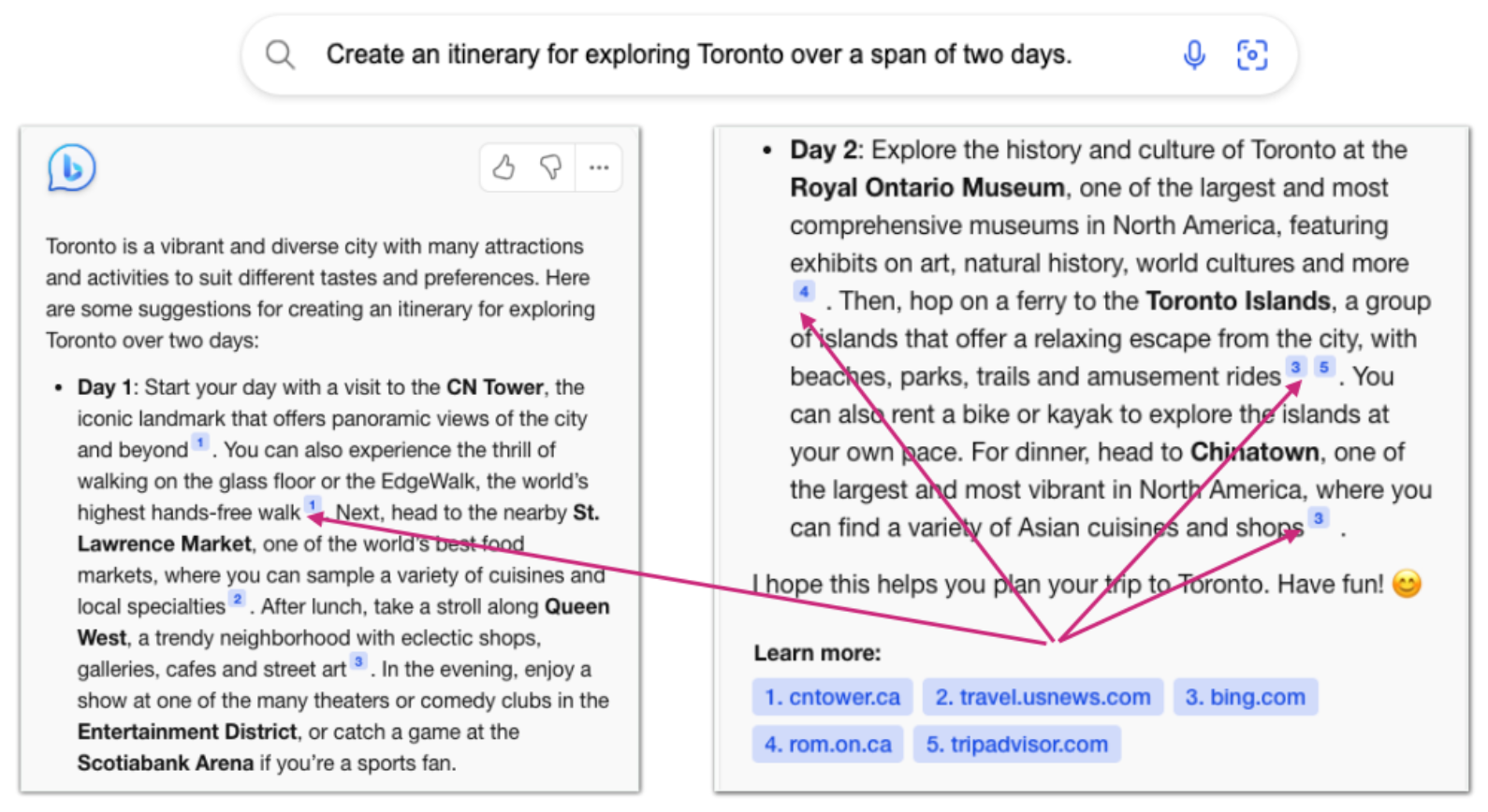Visit the '4. rom.on.ca' source link
This screenshot has height=812, width=1488.
(x=827, y=745)
